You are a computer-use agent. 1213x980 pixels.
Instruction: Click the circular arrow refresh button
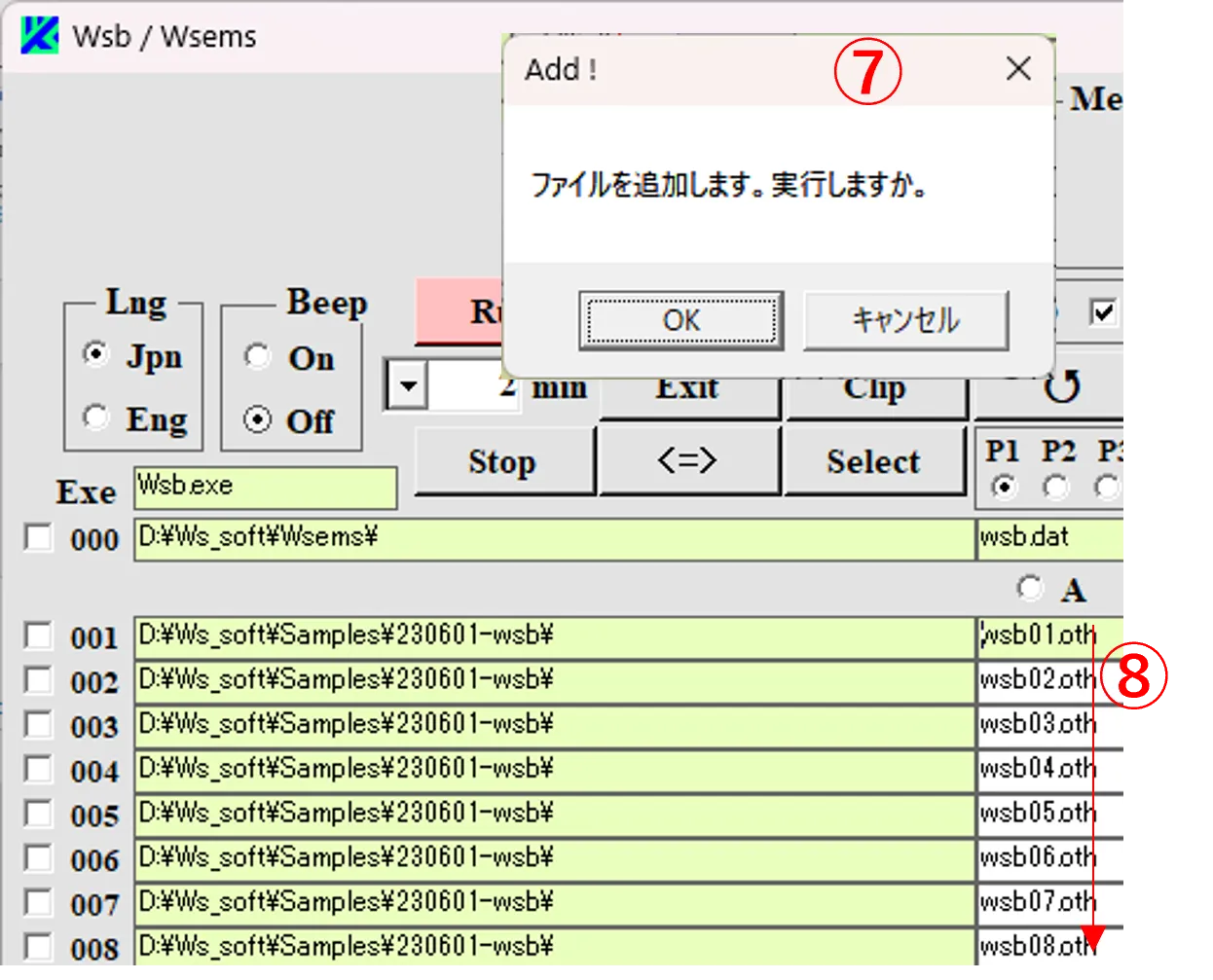(1060, 389)
